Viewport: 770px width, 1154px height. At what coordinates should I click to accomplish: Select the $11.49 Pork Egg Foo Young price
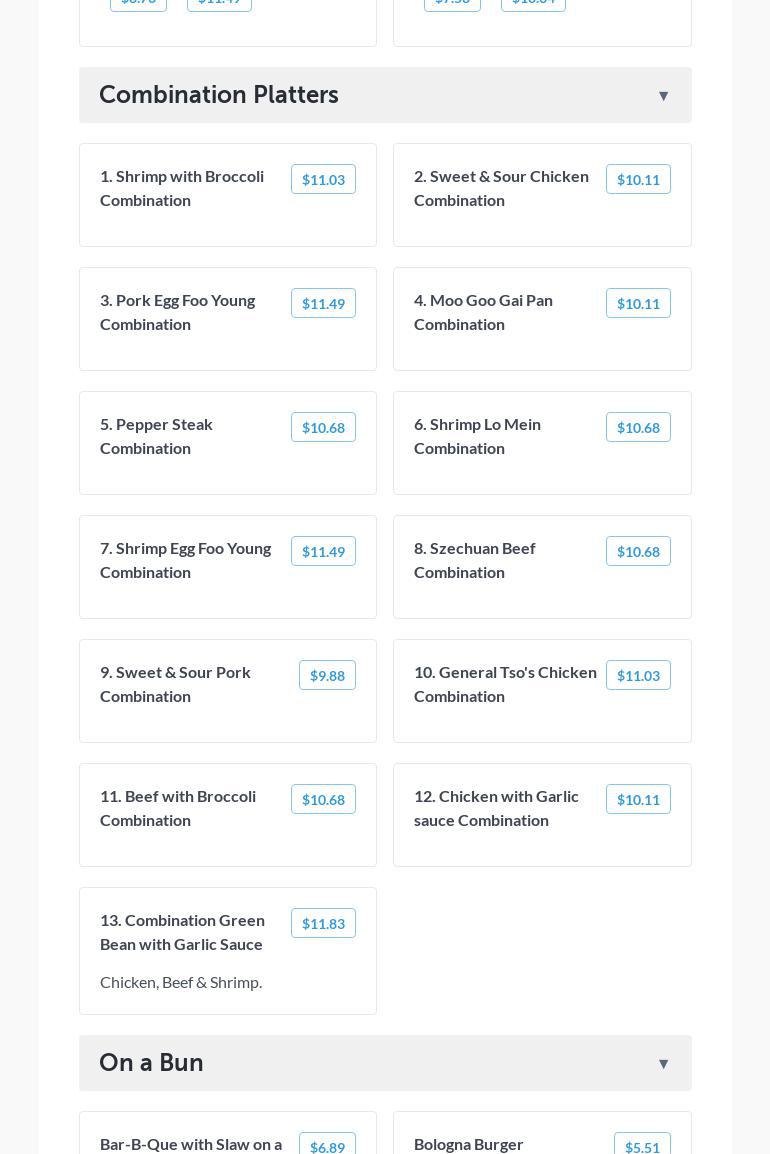coord(323,304)
